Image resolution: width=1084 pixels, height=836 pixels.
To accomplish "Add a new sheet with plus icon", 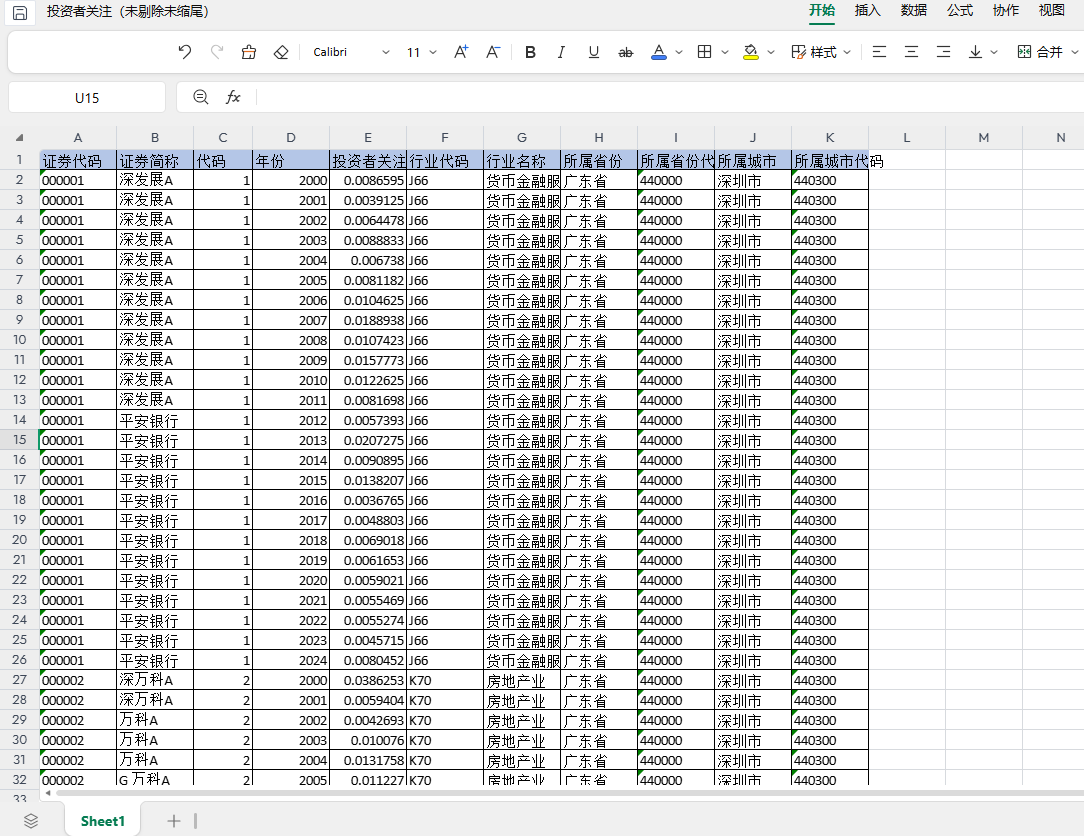I will [x=174, y=821].
